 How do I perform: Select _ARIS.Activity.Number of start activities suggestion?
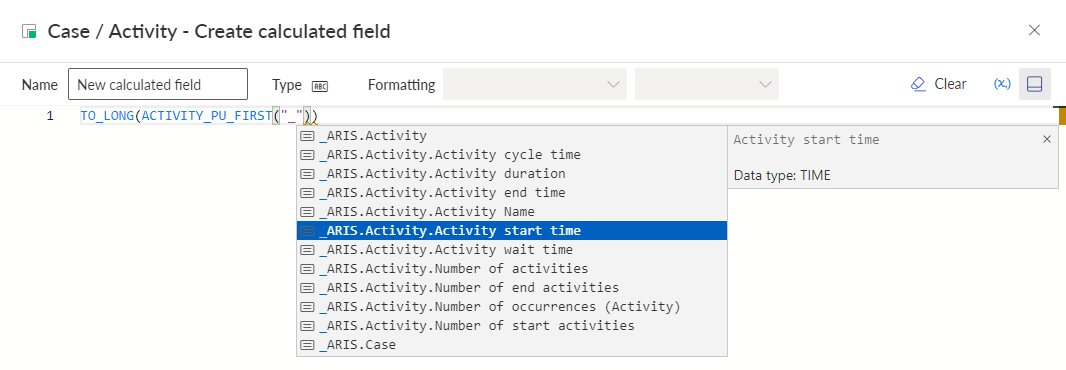(x=512, y=326)
